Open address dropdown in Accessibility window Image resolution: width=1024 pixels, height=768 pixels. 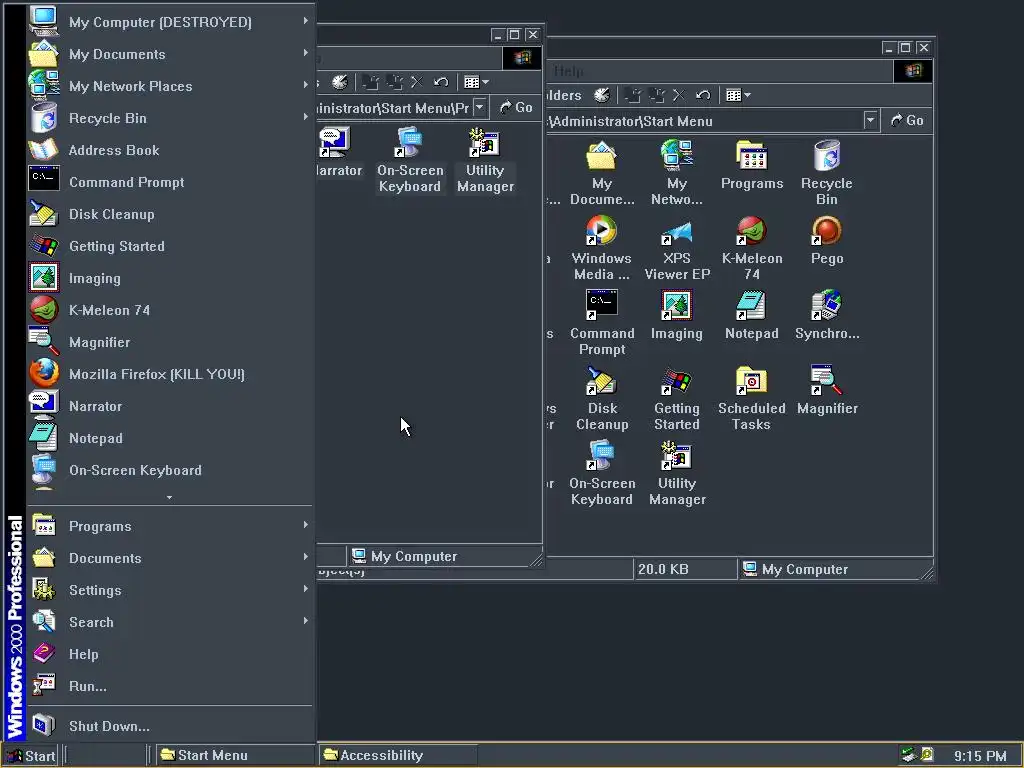[x=480, y=108]
